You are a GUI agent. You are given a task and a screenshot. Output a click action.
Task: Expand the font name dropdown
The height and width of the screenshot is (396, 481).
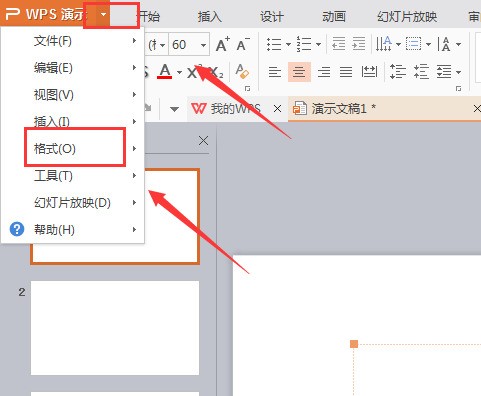pos(162,45)
